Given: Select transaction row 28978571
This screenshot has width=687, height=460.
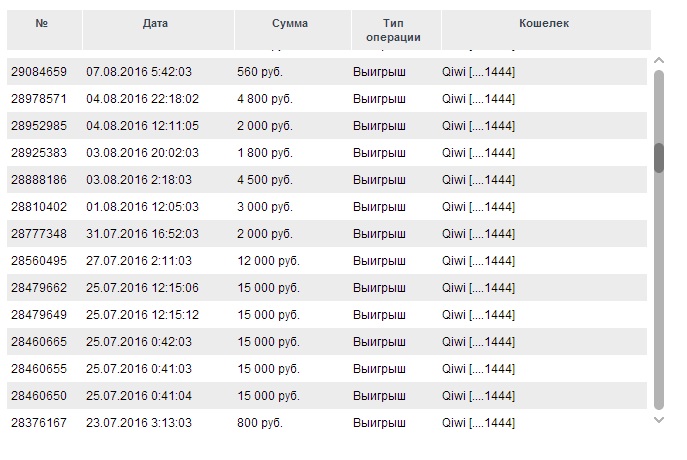Looking at the screenshot, I should pos(327,99).
